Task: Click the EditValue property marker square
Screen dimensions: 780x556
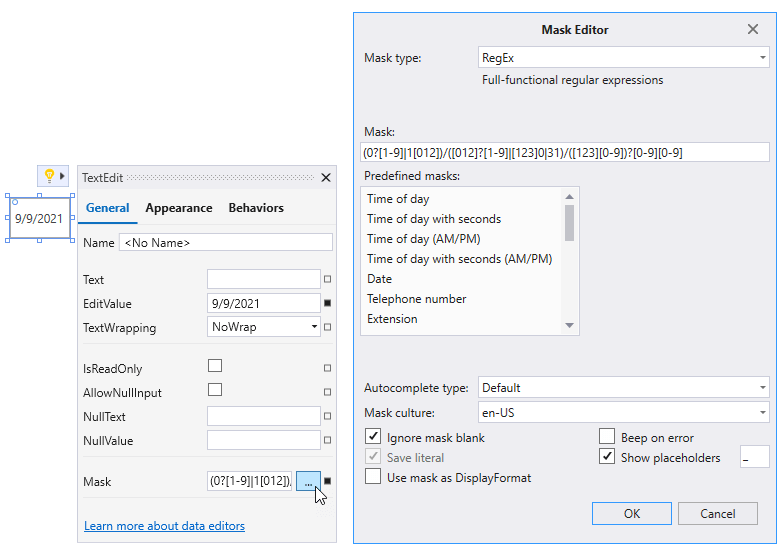Action: coord(327,303)
